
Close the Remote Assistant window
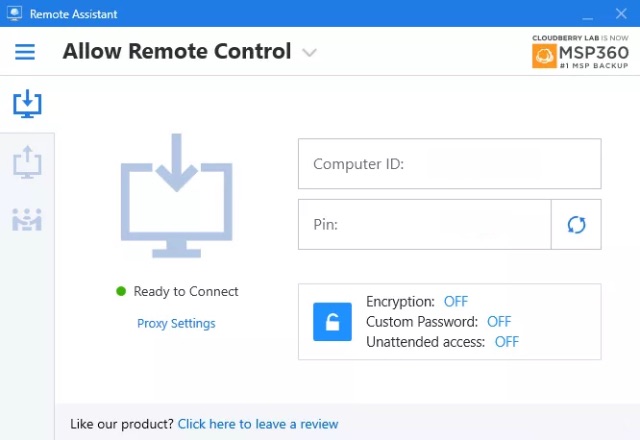(x=621, y=13)
